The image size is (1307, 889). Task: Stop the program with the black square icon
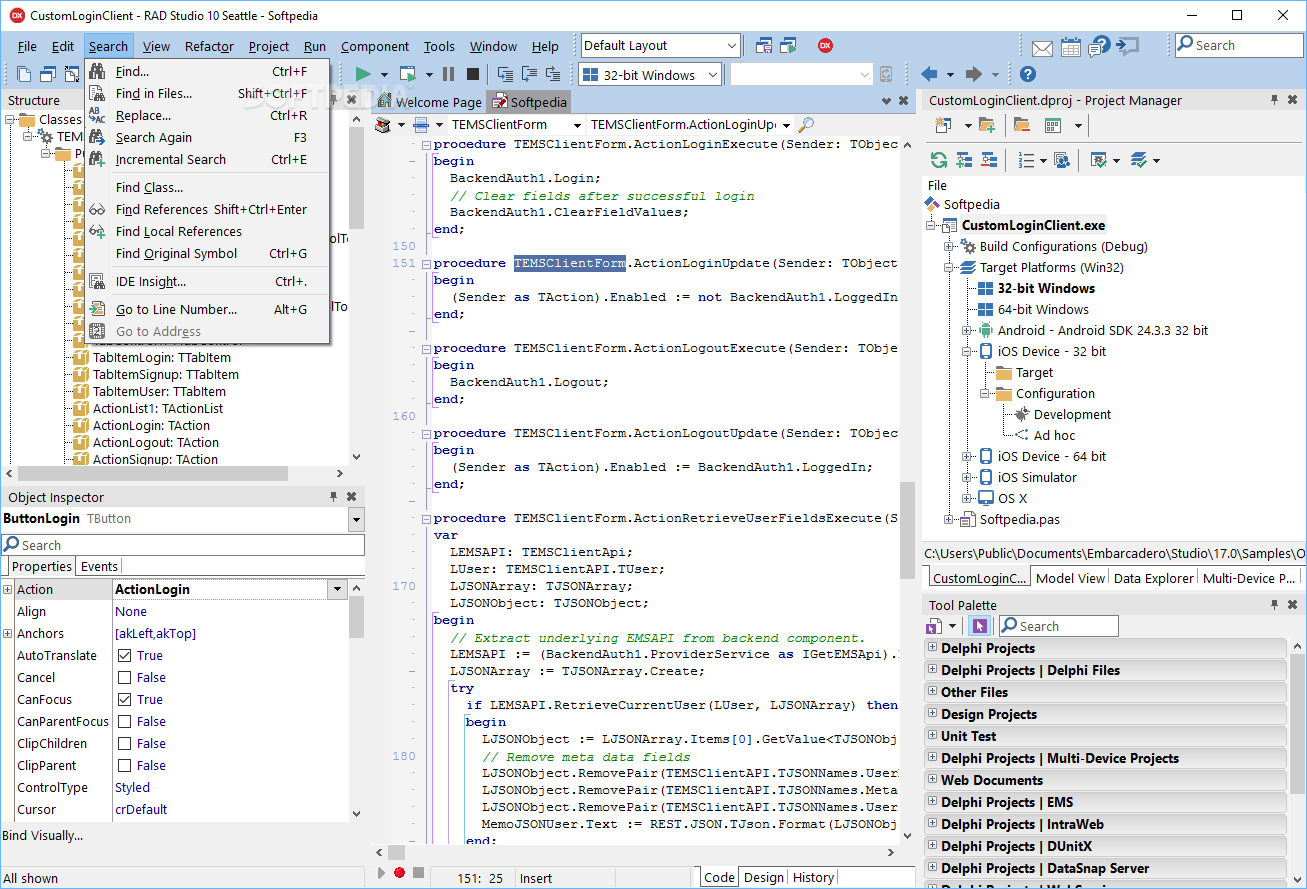(472, 74)
